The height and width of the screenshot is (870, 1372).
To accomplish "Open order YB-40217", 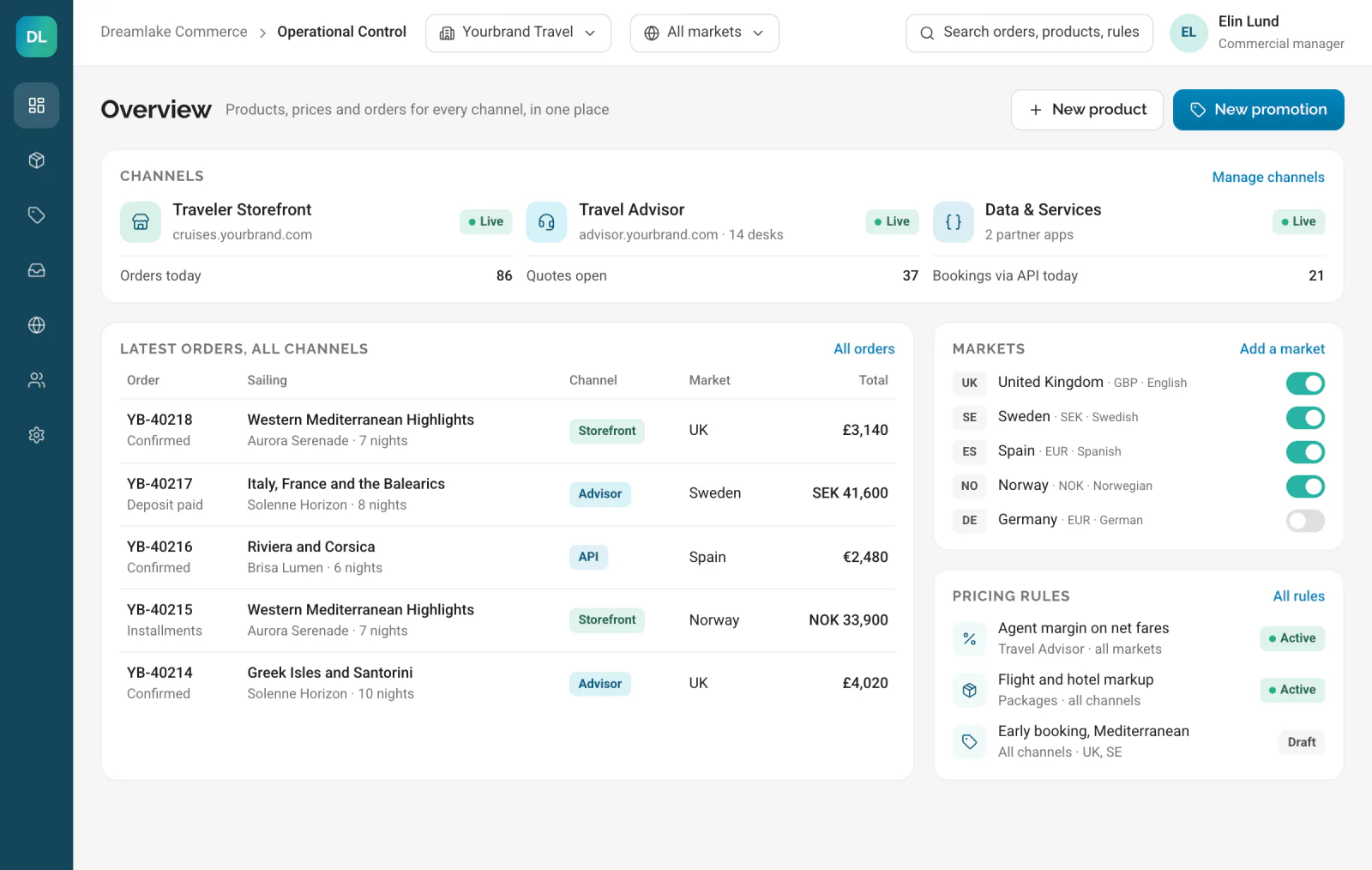I will [159, 483].
